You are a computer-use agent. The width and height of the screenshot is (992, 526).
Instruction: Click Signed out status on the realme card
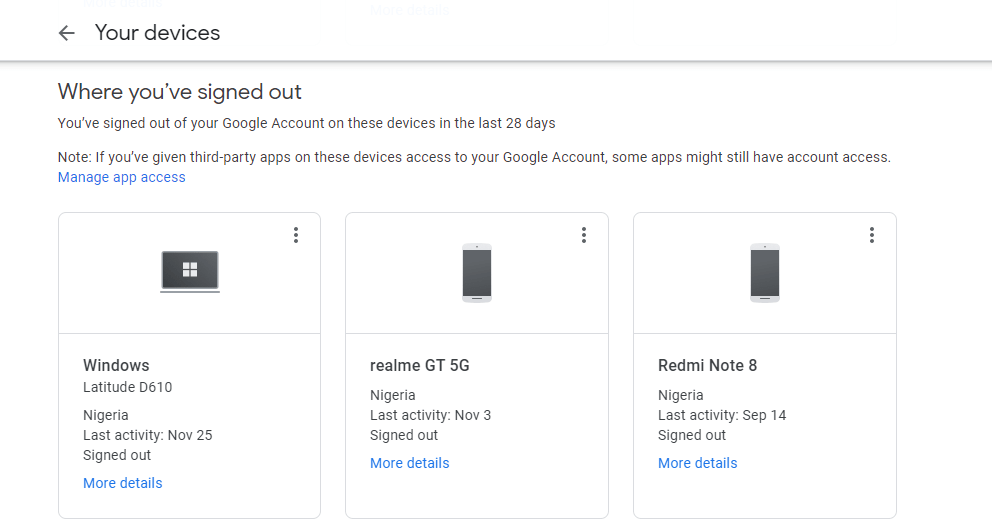coord(404,435)
